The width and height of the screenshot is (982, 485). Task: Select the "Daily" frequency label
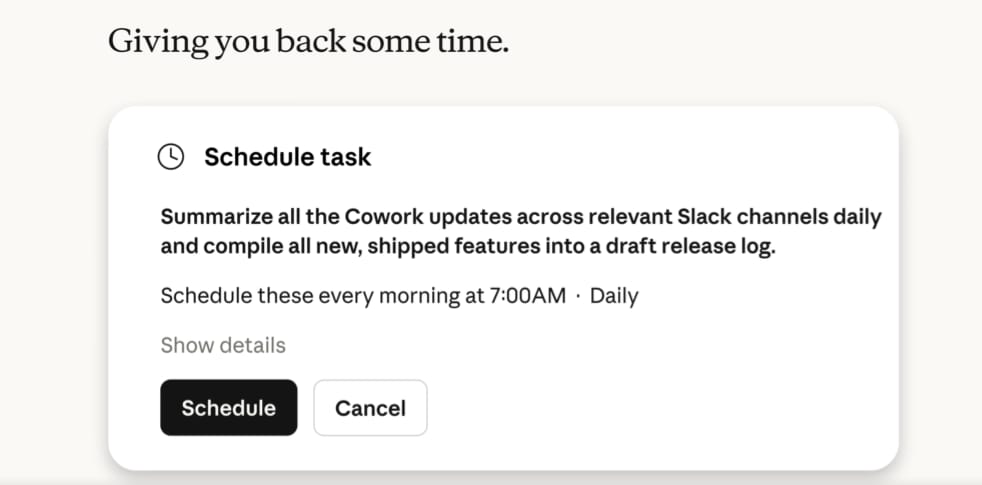[x=614, y=296]
